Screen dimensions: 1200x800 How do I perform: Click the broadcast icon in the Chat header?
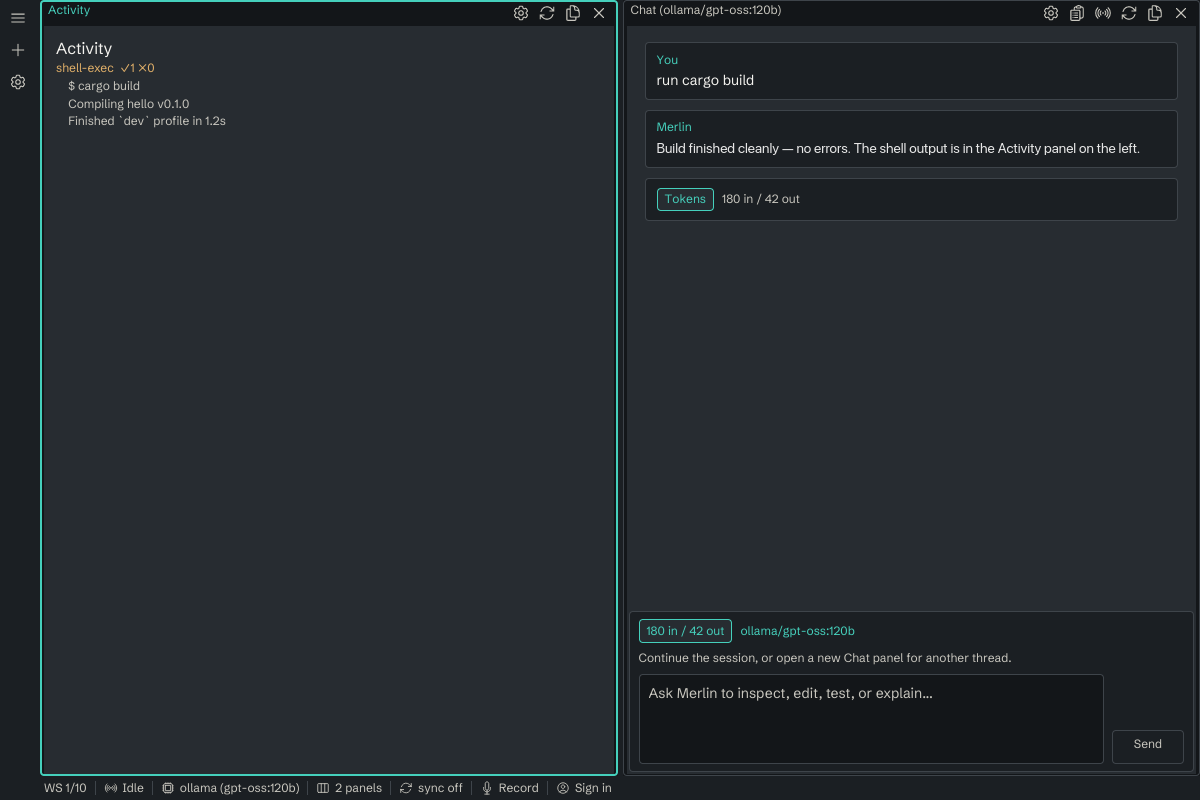[x=1103, y=13]
